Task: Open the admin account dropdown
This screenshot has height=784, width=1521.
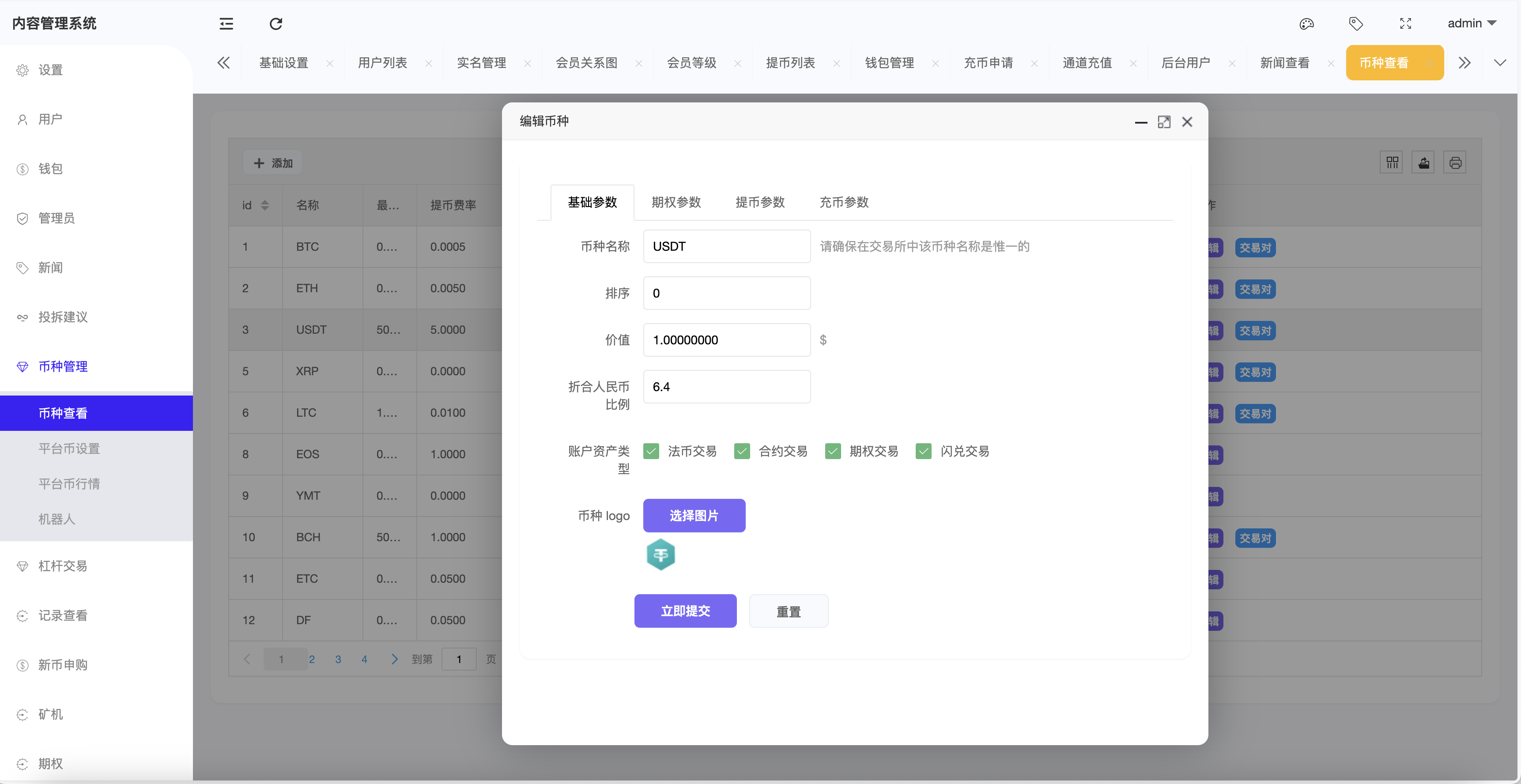Action: point(1472,23)
